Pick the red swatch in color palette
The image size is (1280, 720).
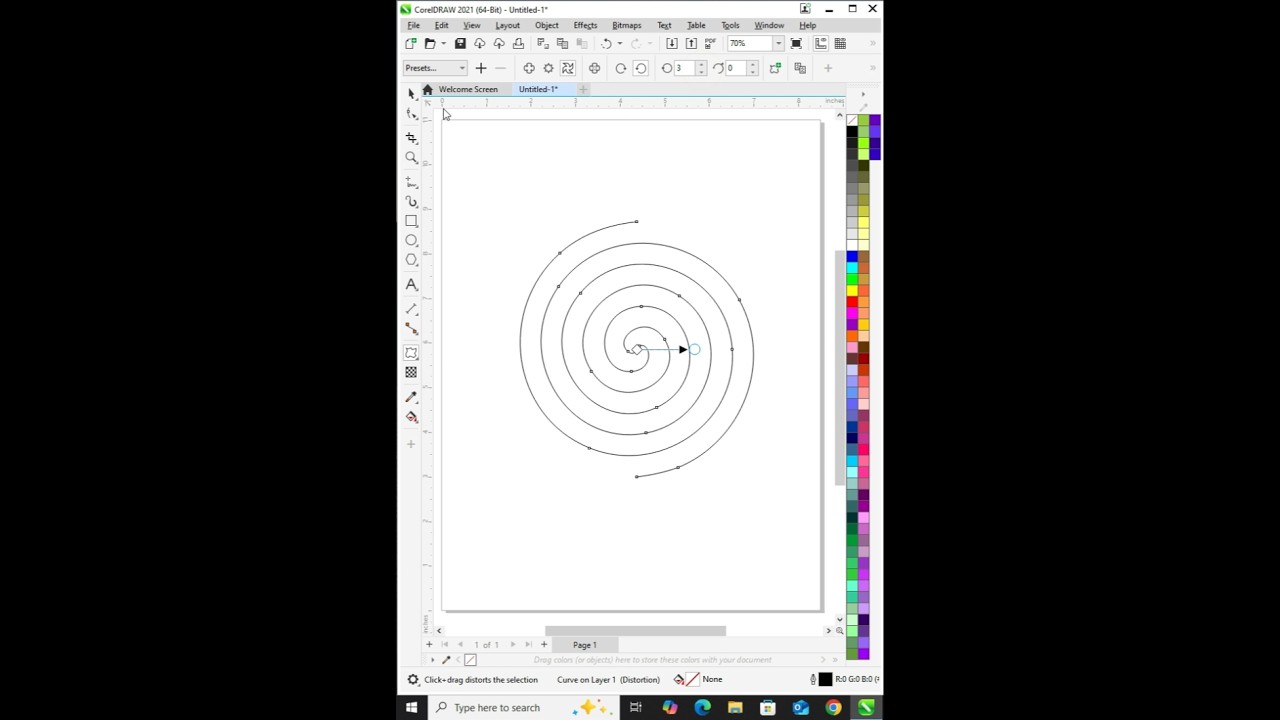[x=852, y=302]
